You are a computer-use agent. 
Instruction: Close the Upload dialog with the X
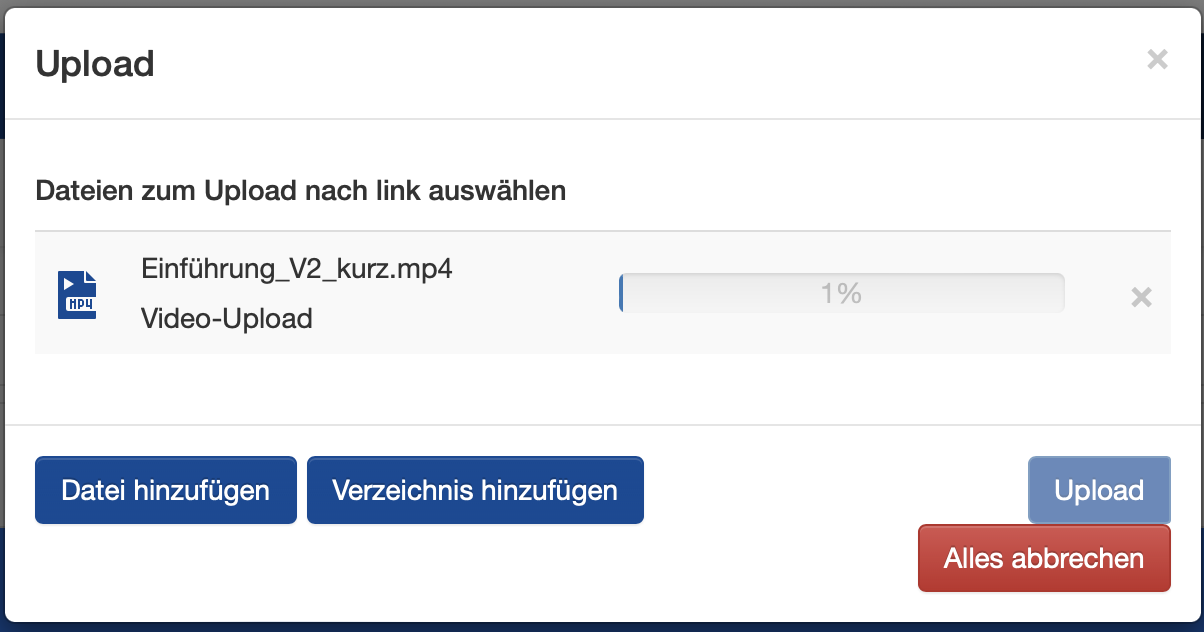click(x=1157, y=60)
